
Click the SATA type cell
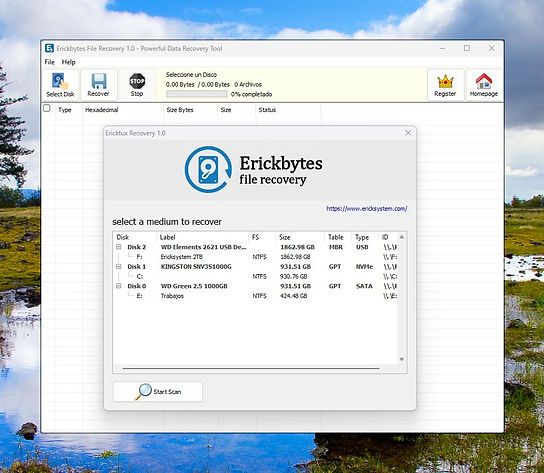(364, 286)
